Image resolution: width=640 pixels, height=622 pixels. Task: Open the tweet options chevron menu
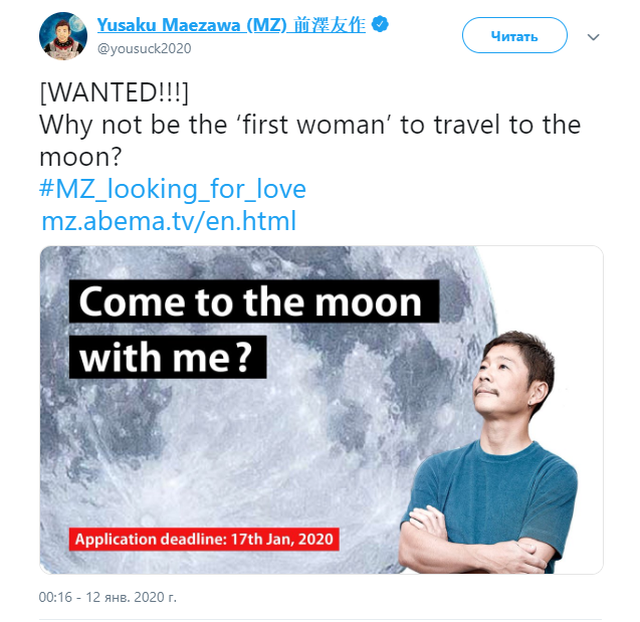click(593, 37)
